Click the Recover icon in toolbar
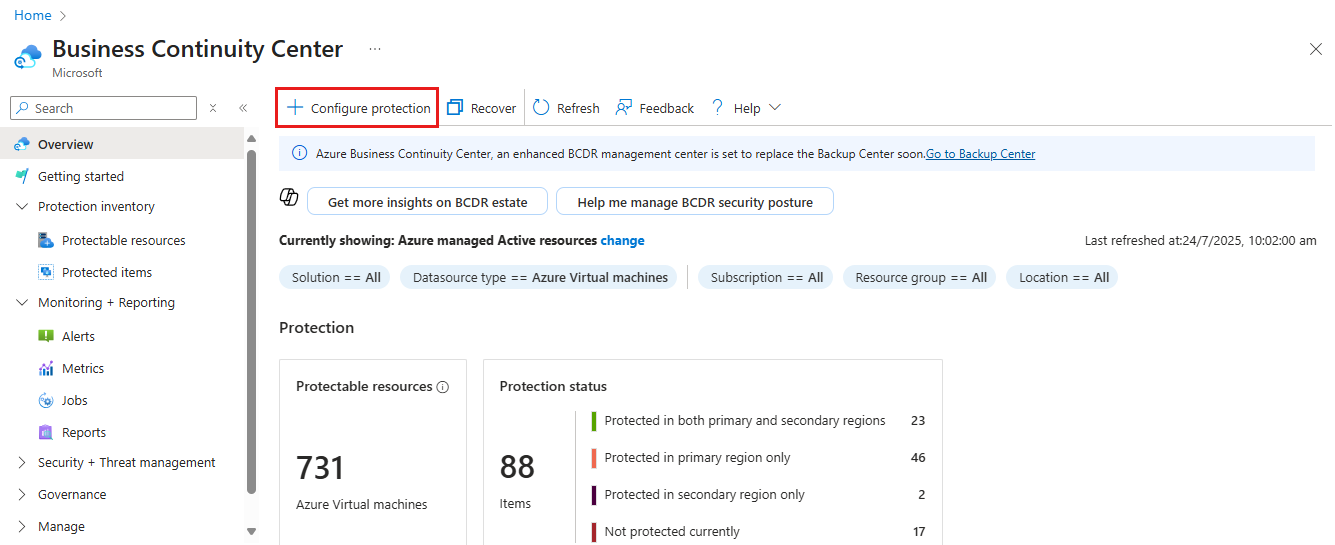This screenshot has width=1335, height=545. 455,107
